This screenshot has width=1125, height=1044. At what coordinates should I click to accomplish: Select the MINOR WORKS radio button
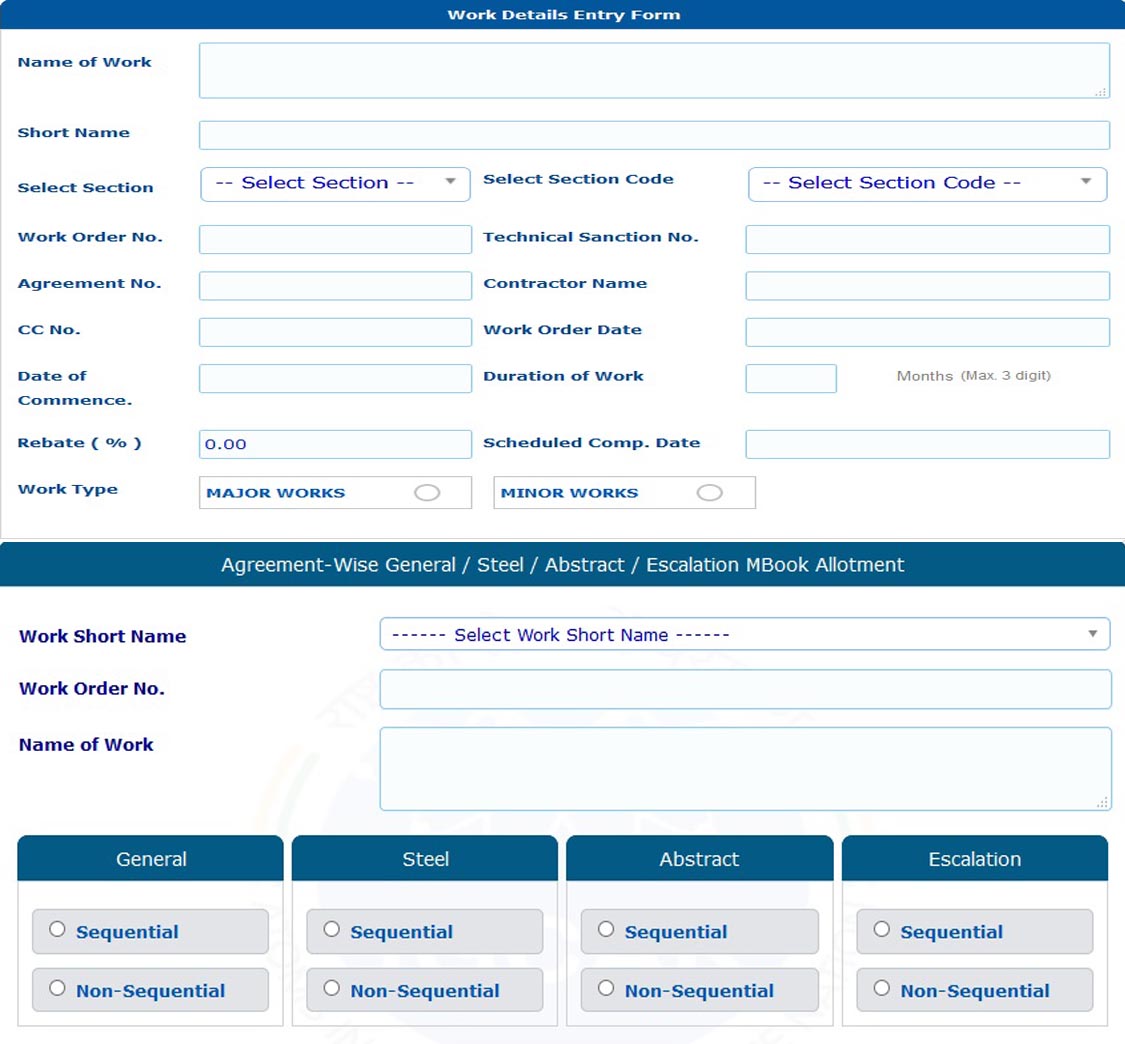[709, 493]
